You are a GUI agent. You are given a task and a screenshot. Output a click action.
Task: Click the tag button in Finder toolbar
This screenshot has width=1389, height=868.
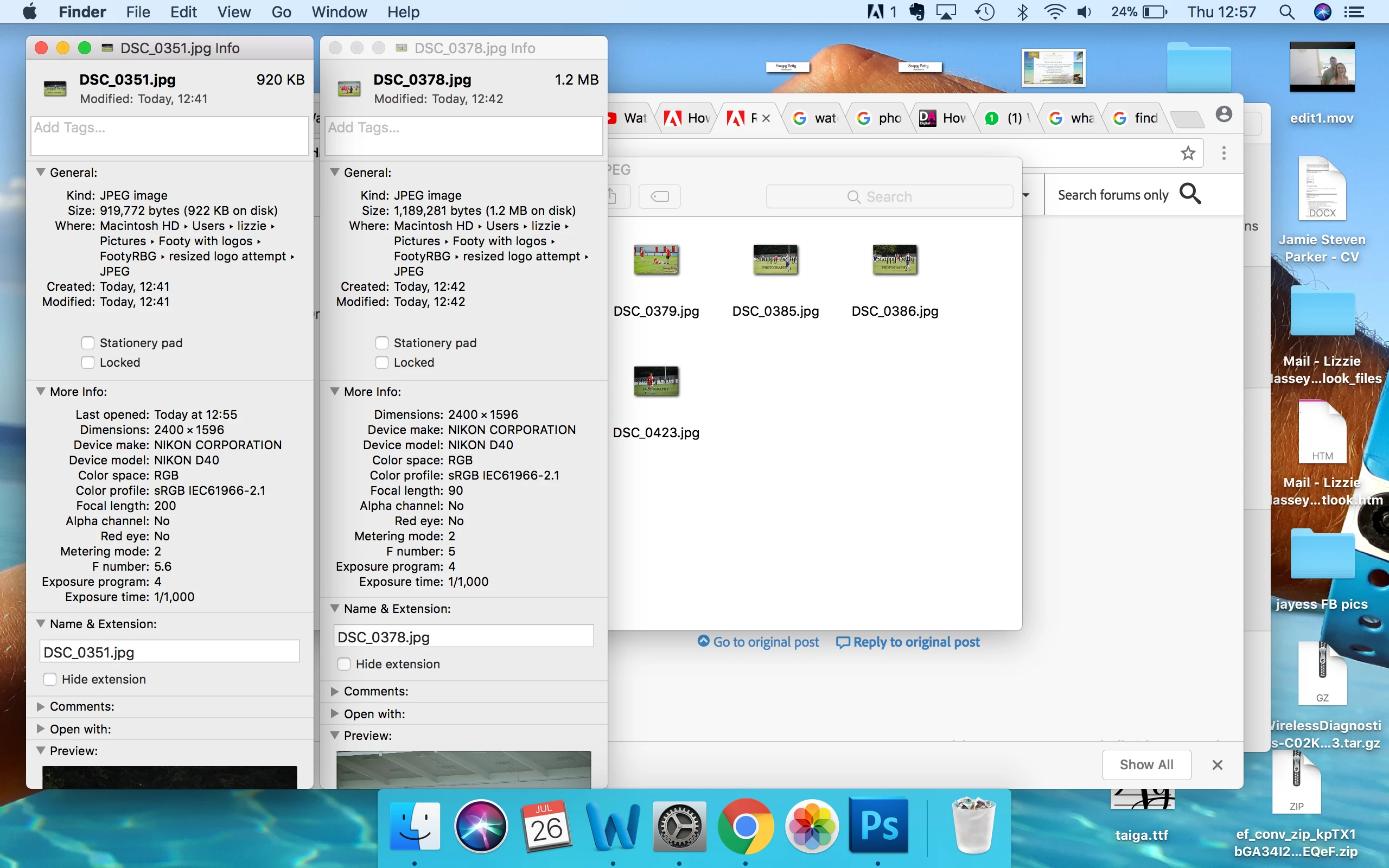tap(659, 196)
